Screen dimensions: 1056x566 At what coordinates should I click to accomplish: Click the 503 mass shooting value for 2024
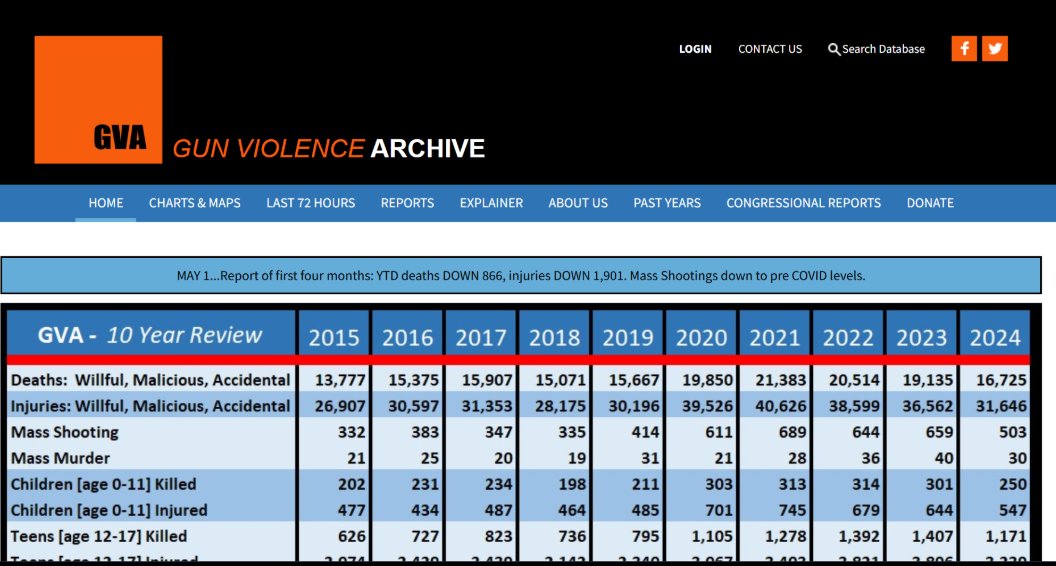point(1013,432)
